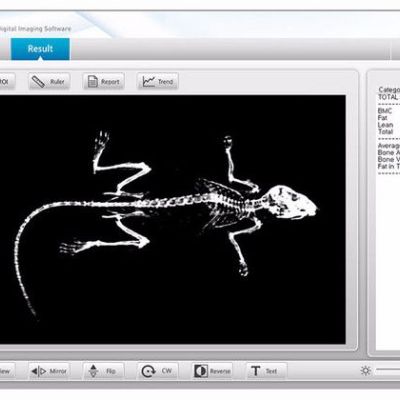Click the partial tab left of Result
This screenshot has height=400, width=400.
(x=5, y=49)
